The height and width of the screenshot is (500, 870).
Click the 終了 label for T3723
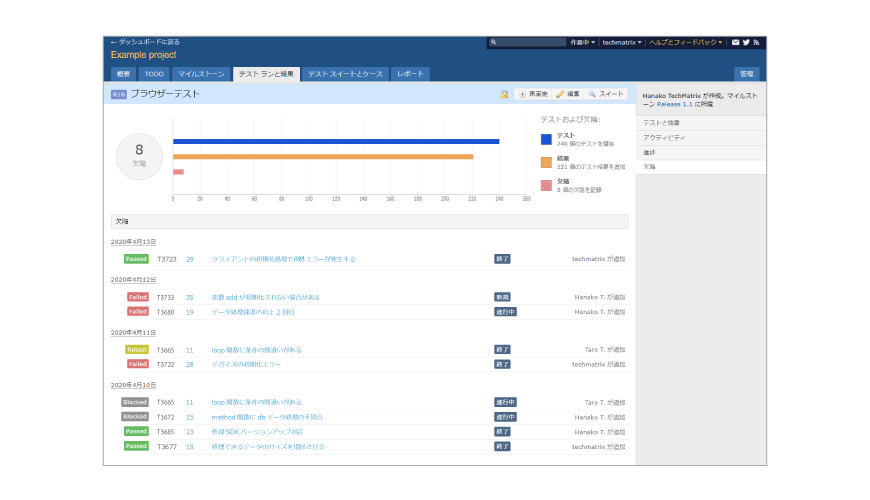[502, 259]
